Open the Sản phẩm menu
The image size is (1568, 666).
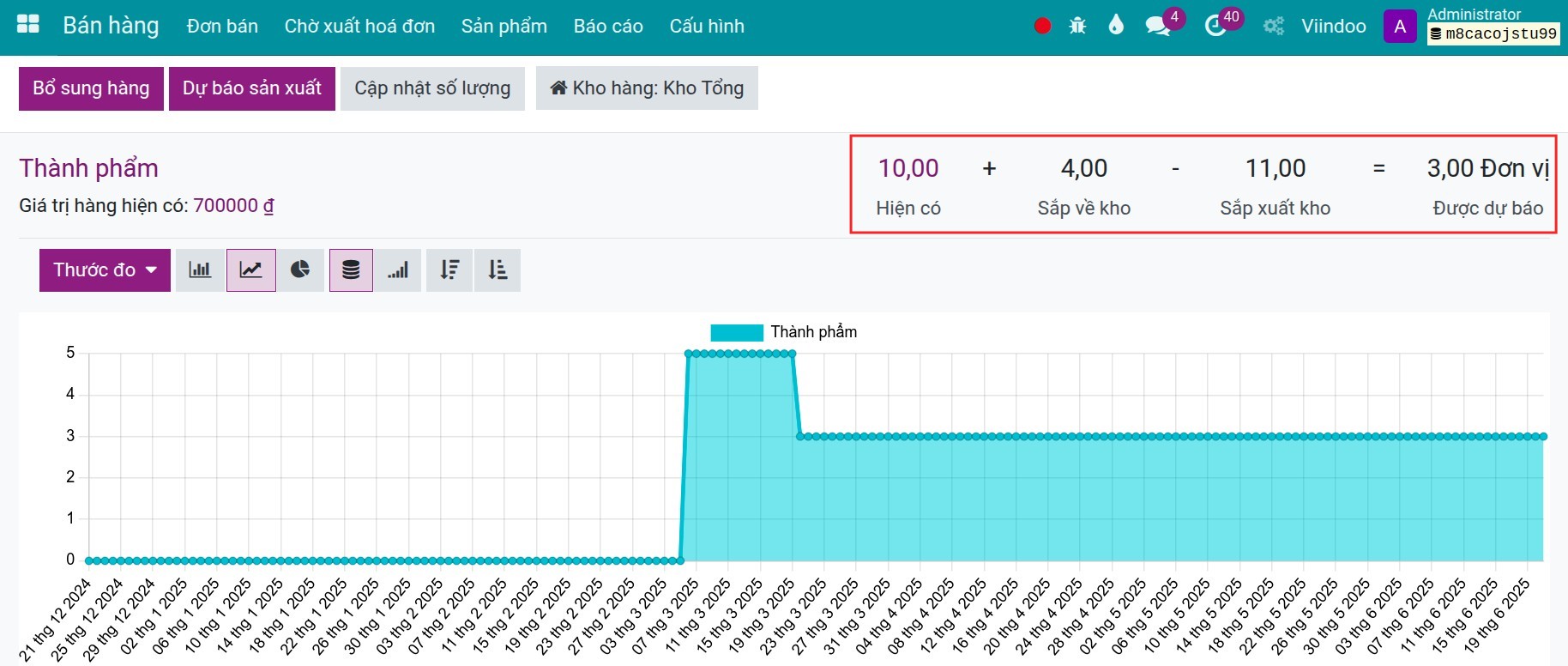(504, 26)
